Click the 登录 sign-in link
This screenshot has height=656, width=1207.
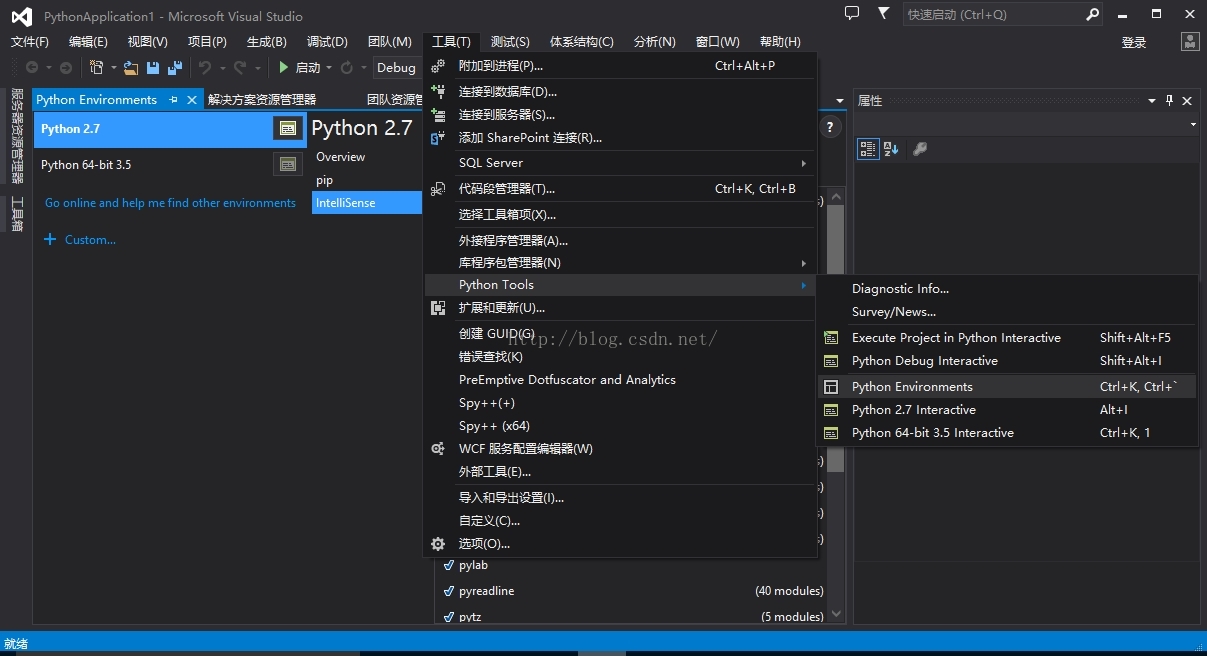click(1134, 42)
